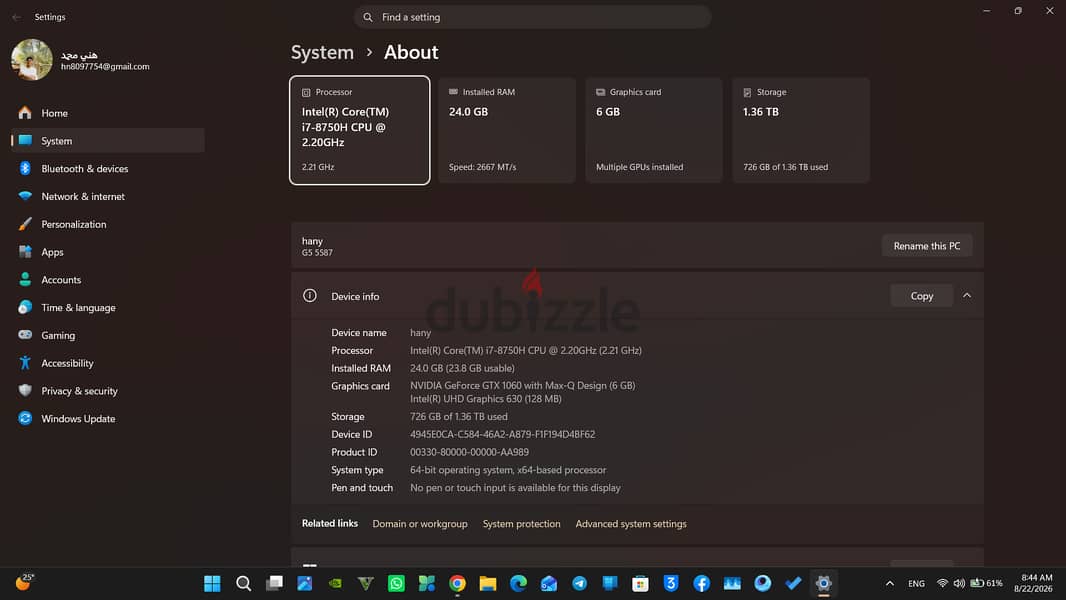The width and height of the screenshot is (1066, 600).
Task: Select the Processor info card
Action: pos(360,130)
